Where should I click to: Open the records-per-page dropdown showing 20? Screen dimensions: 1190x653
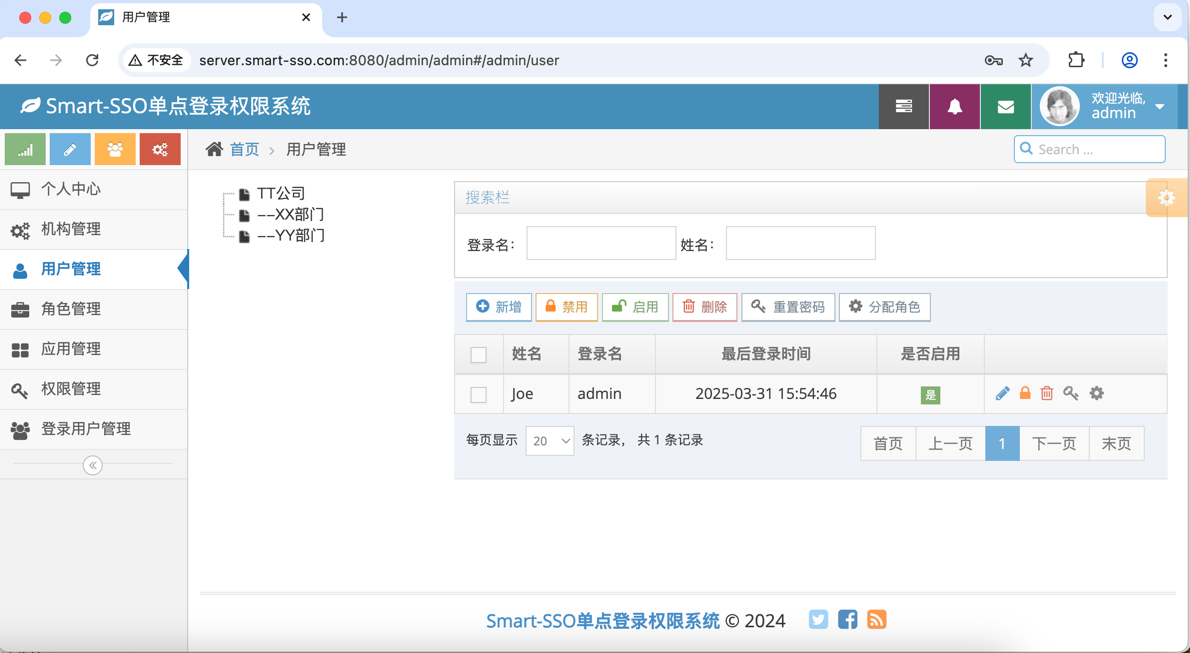pyautogui.click(x=550, y=440)
